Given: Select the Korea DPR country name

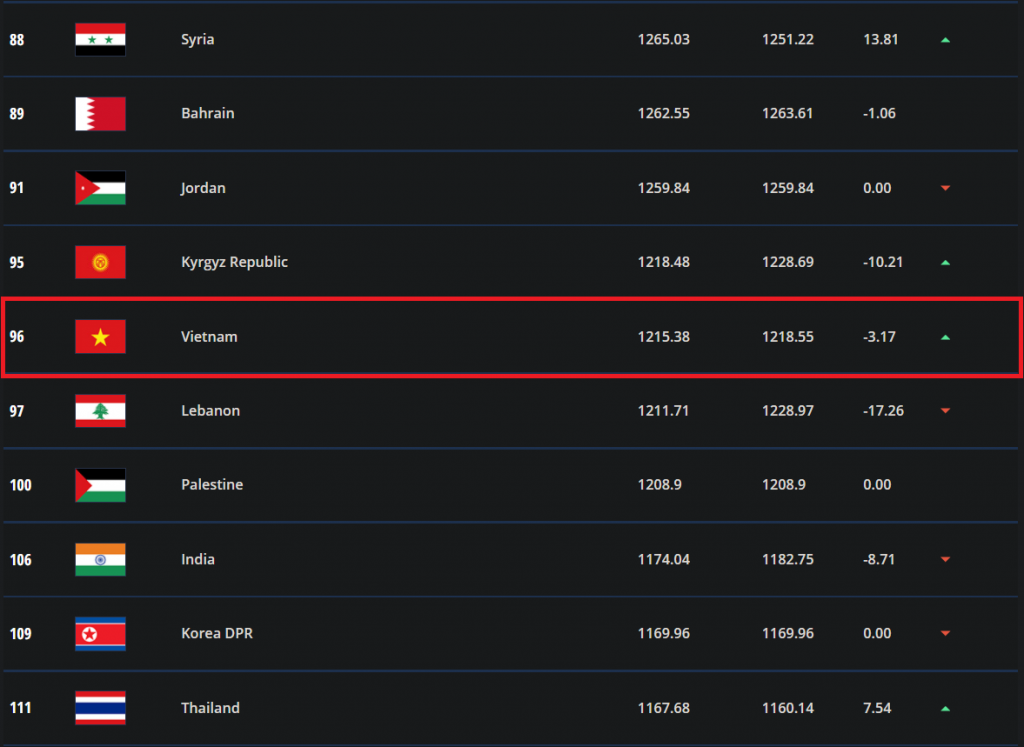Looking at the screenshot, I should [216, 634].
